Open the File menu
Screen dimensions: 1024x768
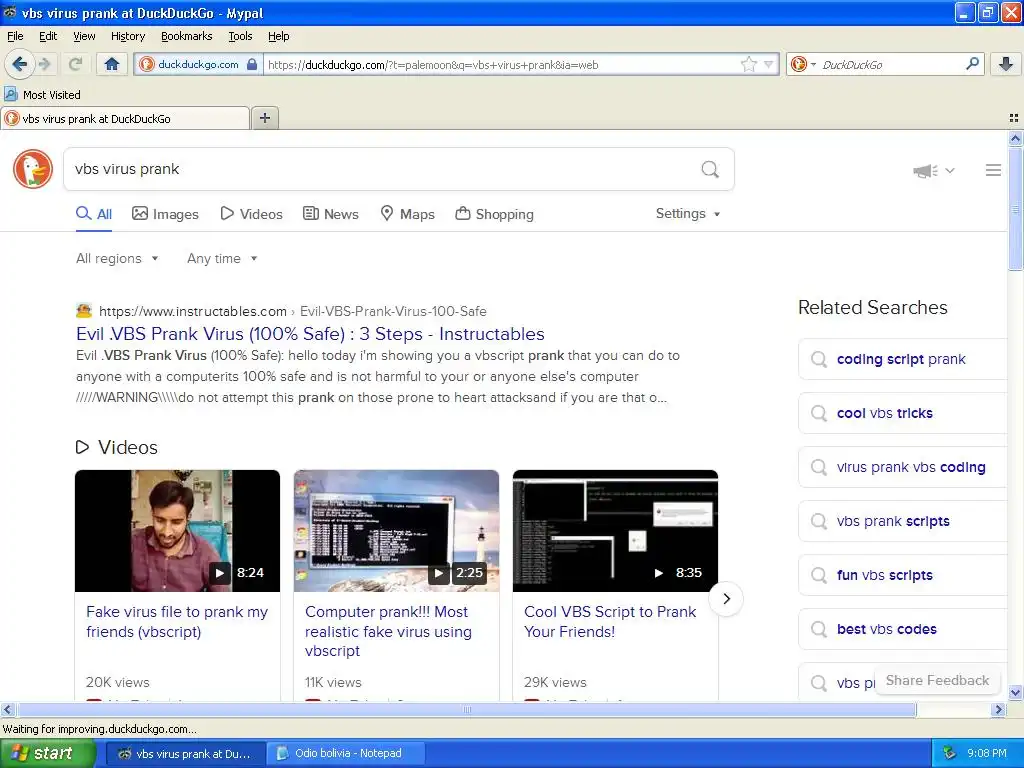15,36
